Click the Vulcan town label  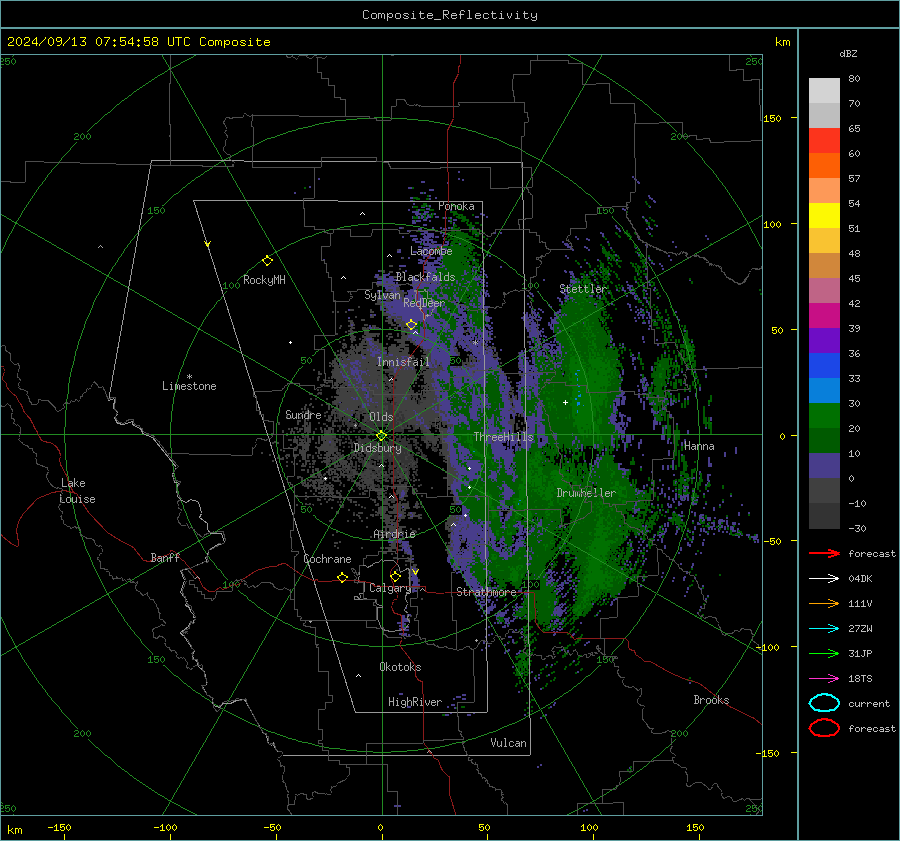tap(509, 743)
